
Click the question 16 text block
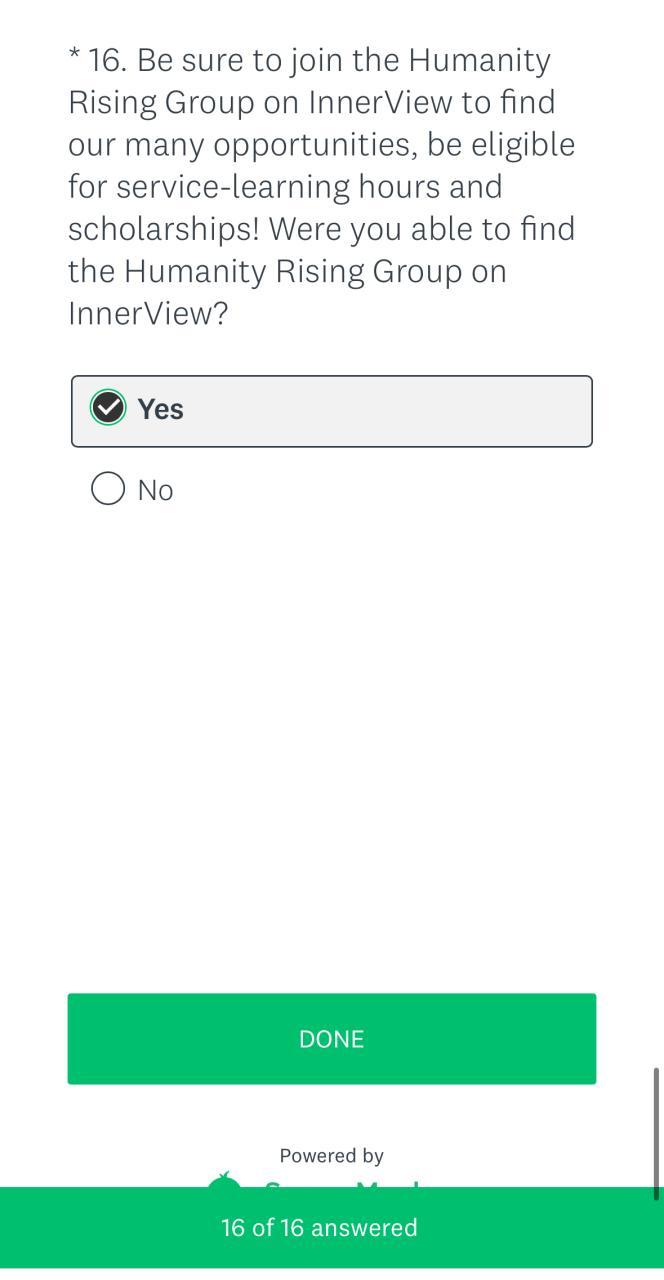pos(322,187)
